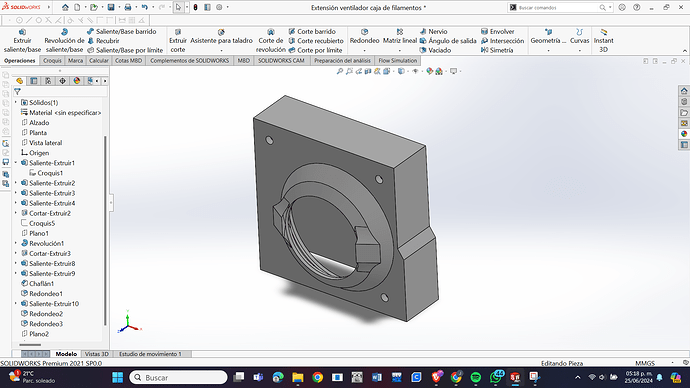Open the DisplayManager color ball tab
This screenshot has height=388, width=690.
tap(77, 81)
